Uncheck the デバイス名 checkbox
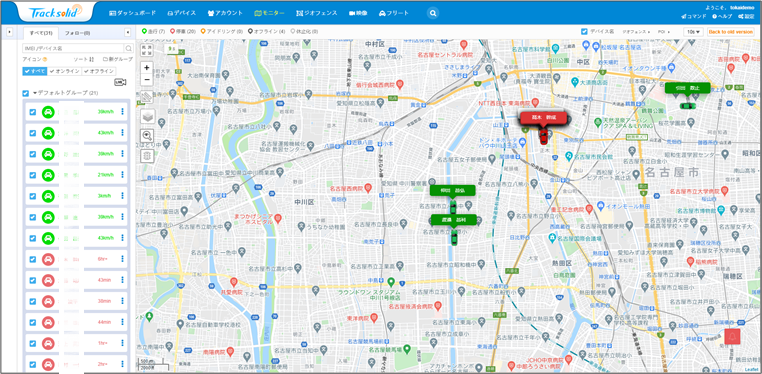The height and width of the screenshot is (374, 762). pos(585,32)
